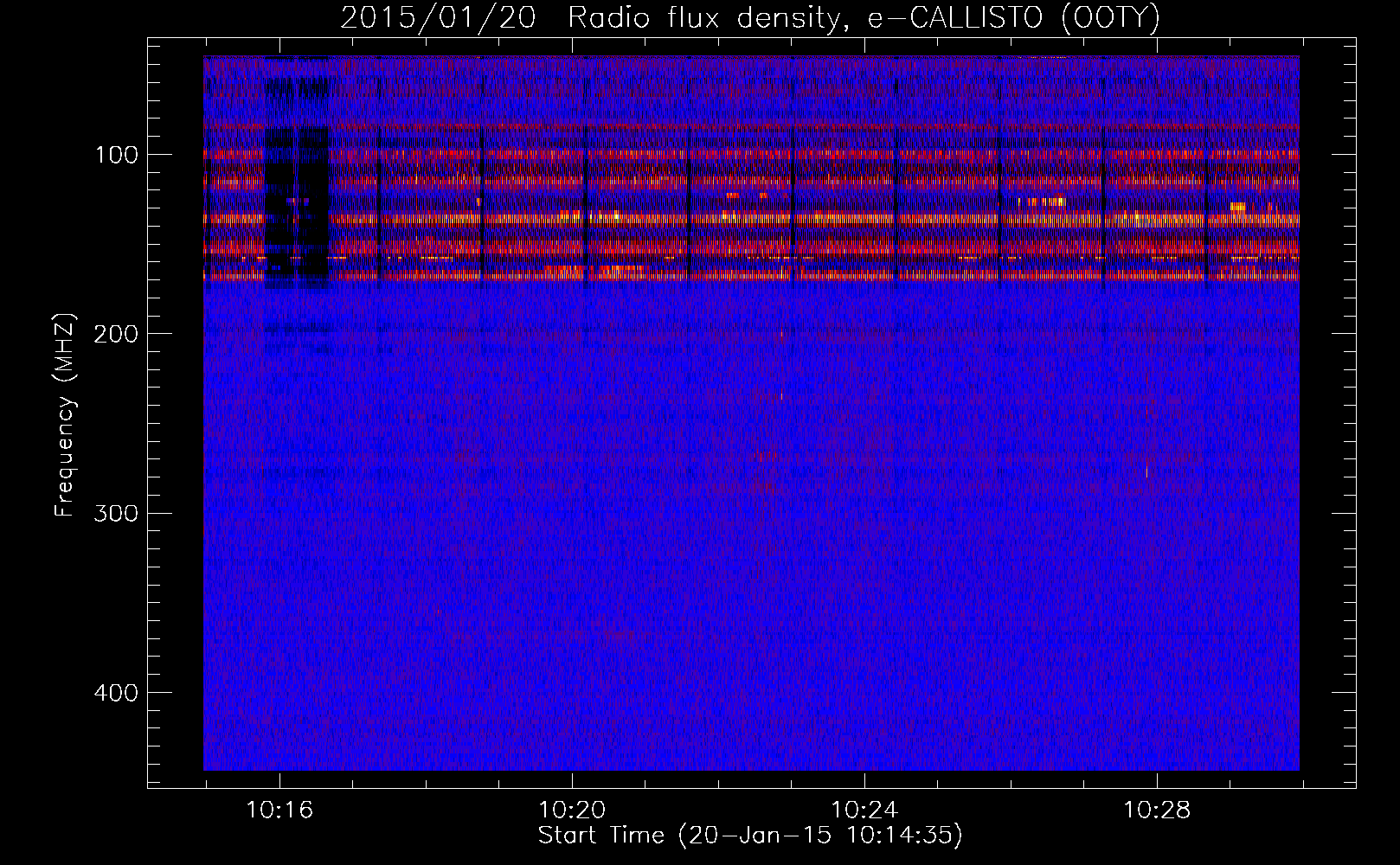Select the 100 frequency tick label
Viewport: 1400px width, 865px height.
pyautogui.click(x=117, y=155)
